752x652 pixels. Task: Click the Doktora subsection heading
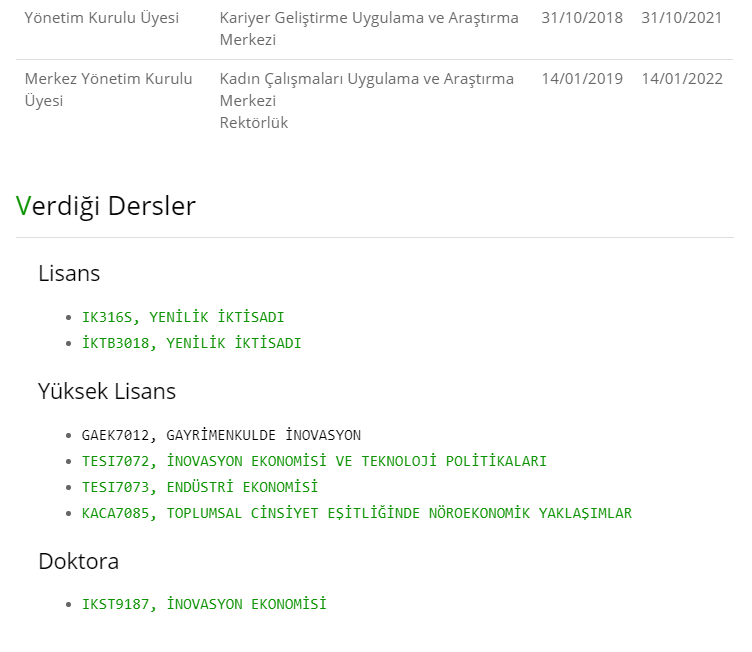79,561
